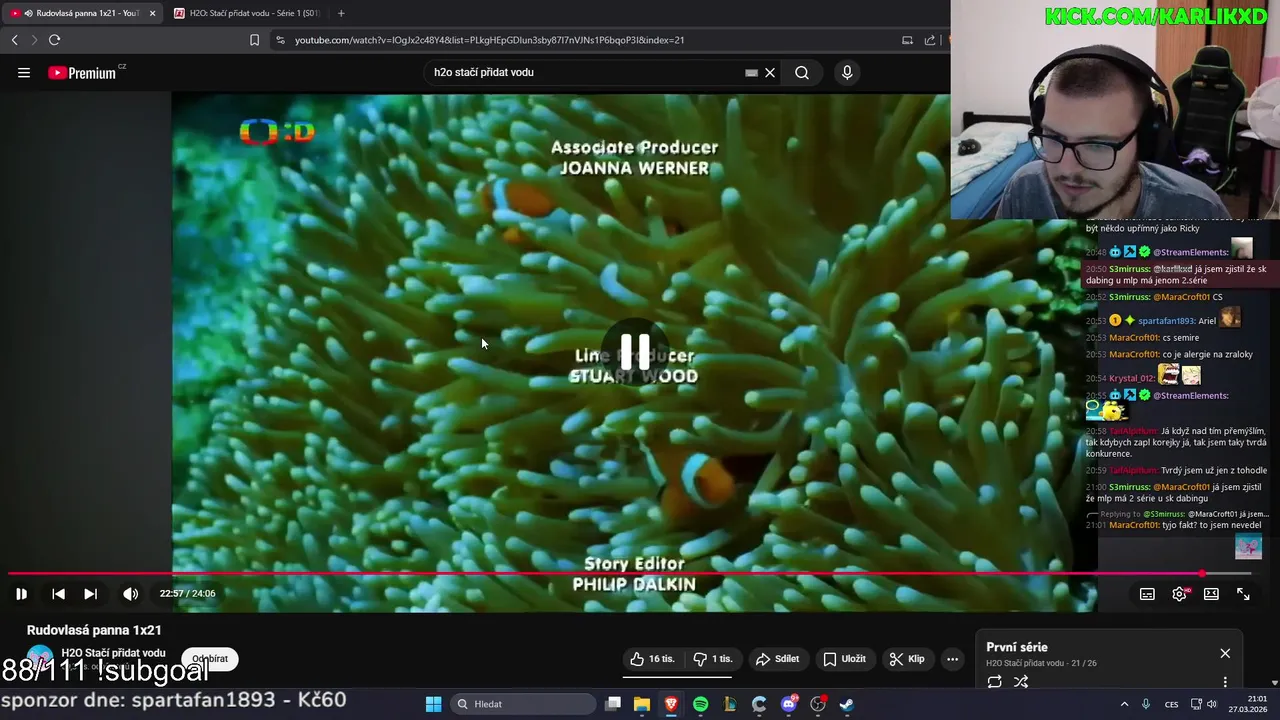Close the Rudovlasá panna 1x21 tab
This screenshot has height=720, width=1280.
(x=153, y=13)
